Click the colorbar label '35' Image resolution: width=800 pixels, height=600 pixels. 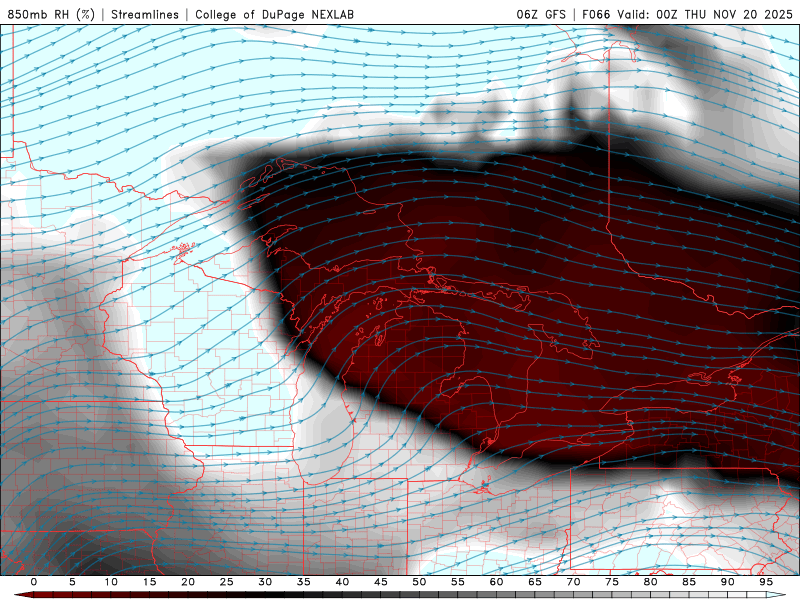point(304,582)
